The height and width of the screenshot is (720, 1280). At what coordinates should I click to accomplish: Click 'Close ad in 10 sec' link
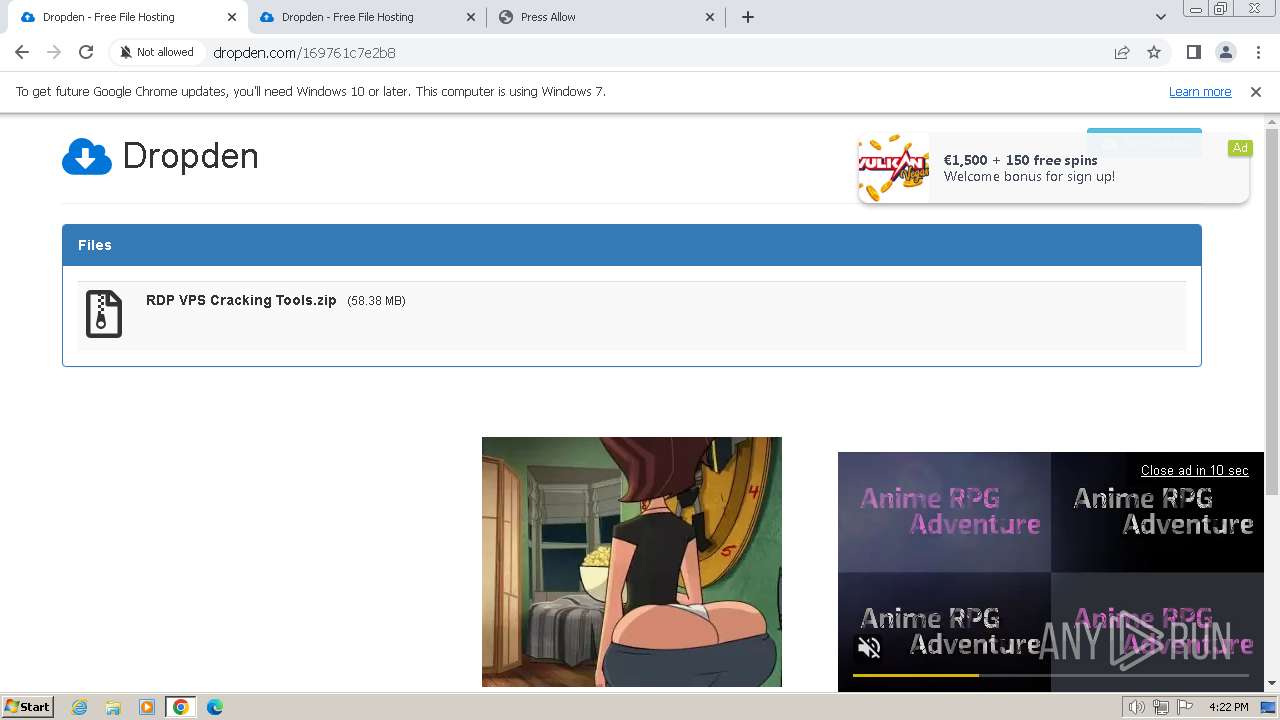point(1194,470)
